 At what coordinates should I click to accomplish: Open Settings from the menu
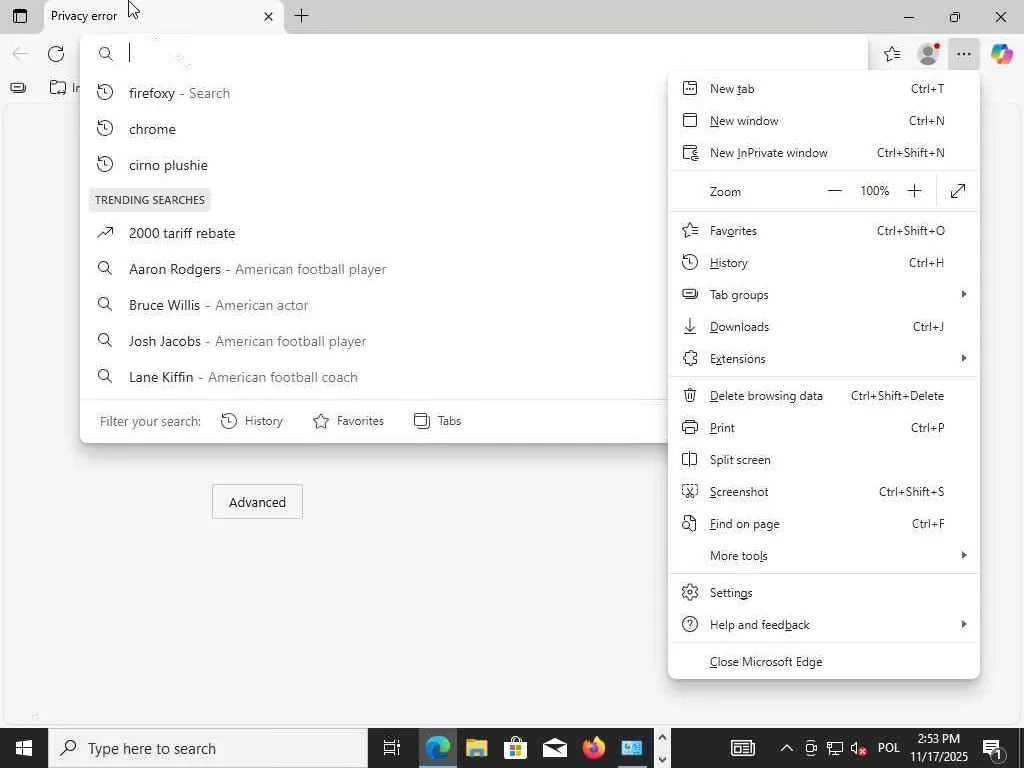824,593
